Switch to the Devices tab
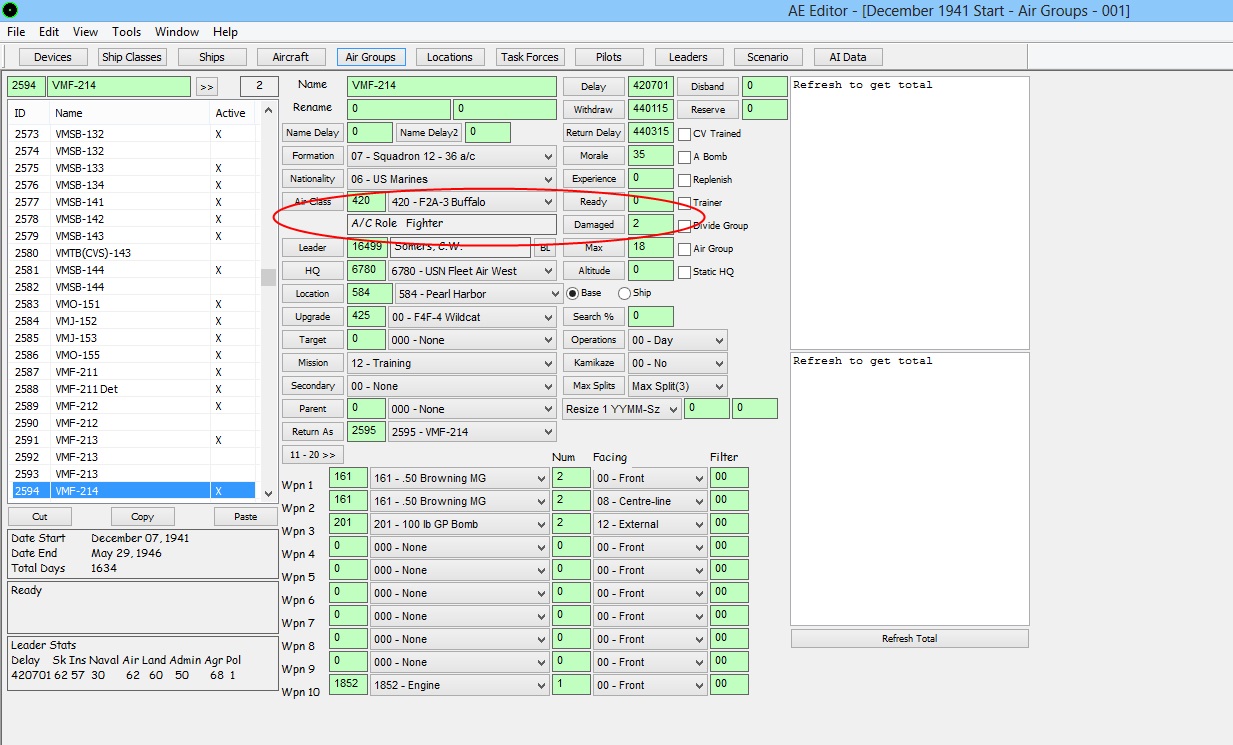1233x745 pixels. (x=53, y=57)
